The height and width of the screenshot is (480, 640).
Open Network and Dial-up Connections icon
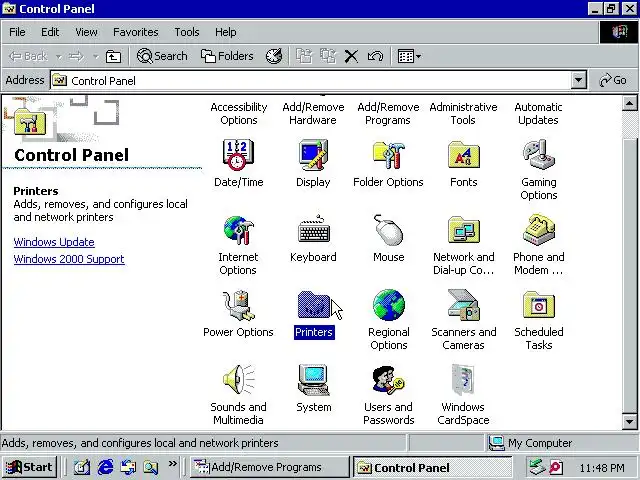tap(464, 230)
